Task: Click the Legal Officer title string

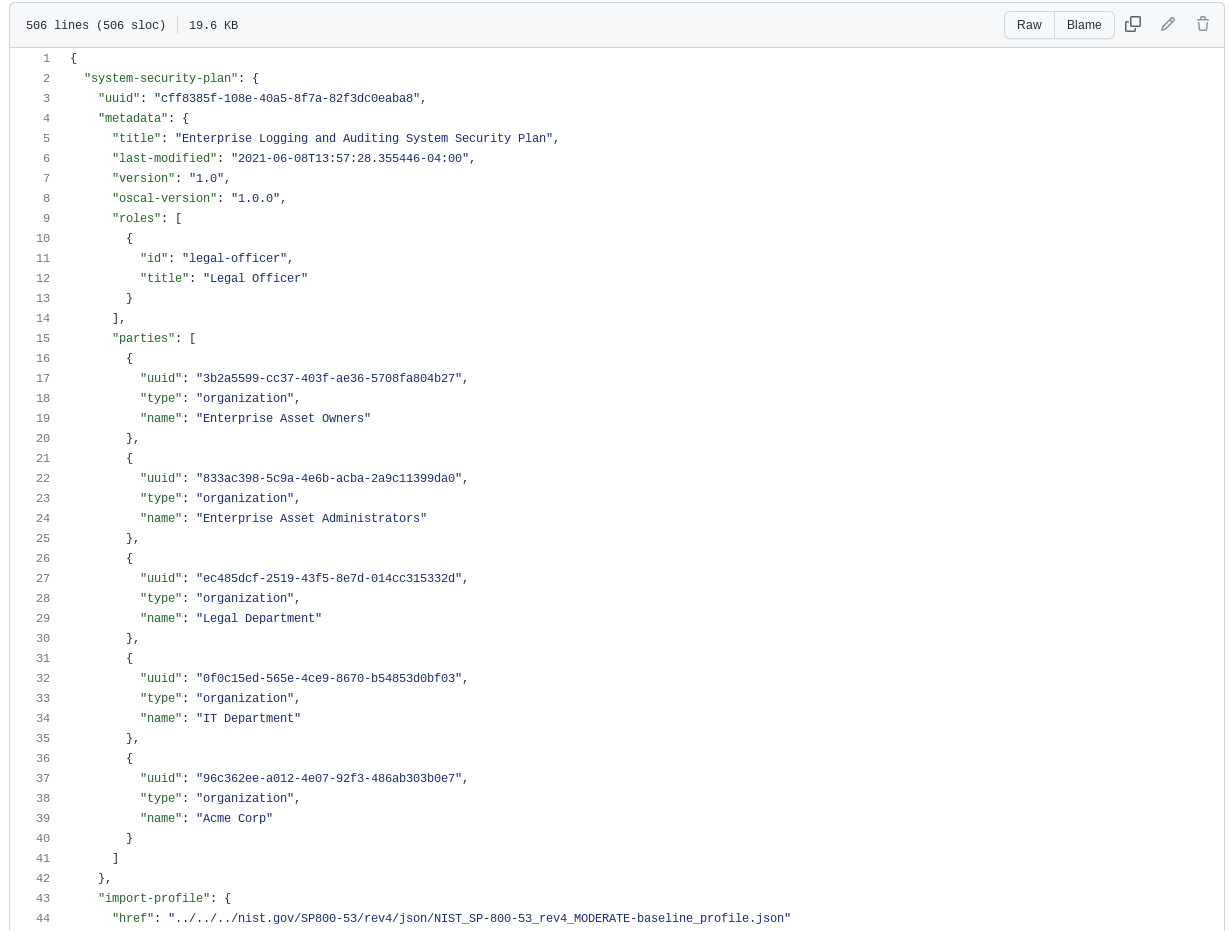Action: pos(256,278)
